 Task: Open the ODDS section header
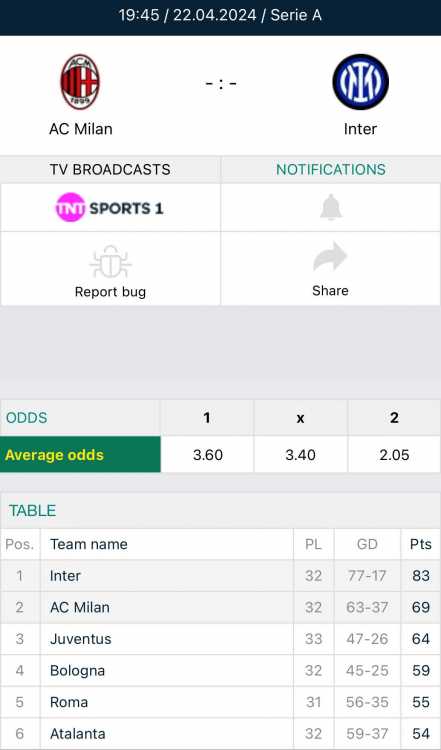pyautogui.click(x=27, y=418)
